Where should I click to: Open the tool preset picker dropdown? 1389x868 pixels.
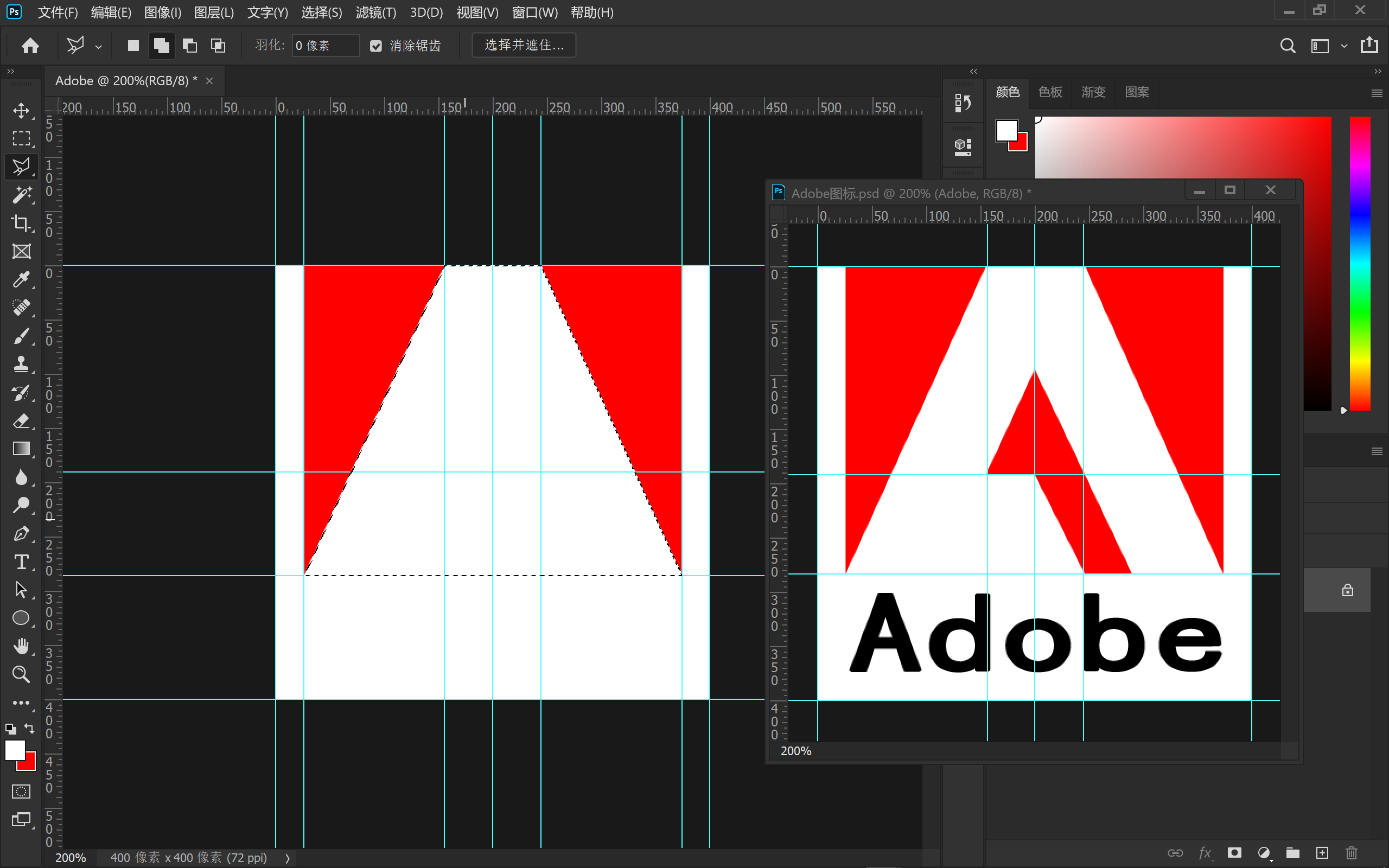(99, 47)
